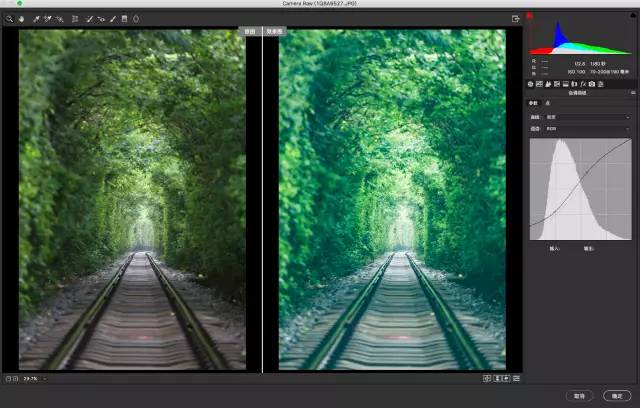The height and width of the screenshot is (408, 640).
Task: Click the save image export icon
Action: 516,18
